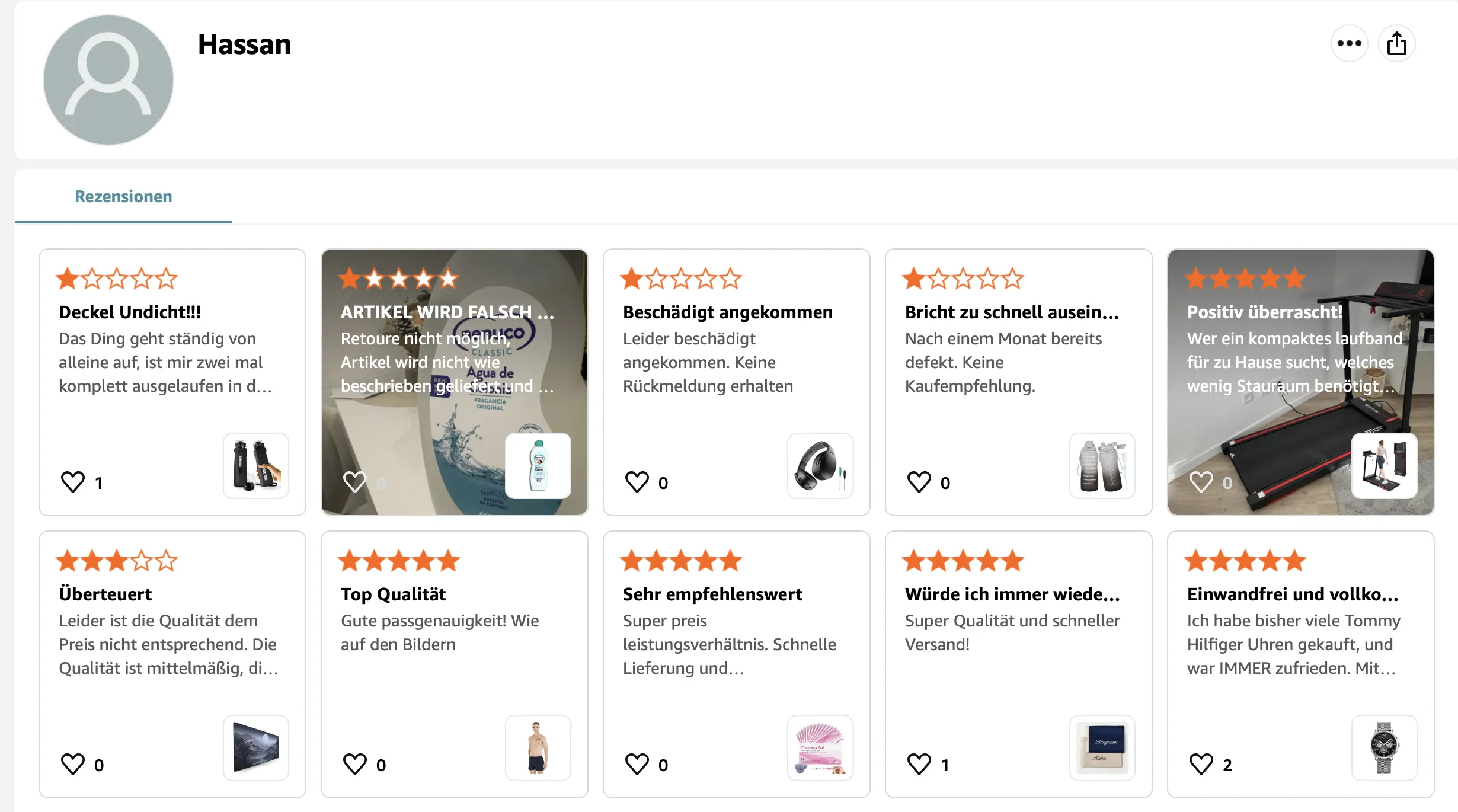
Task: Click the share profile icon
Action: point(1396,43)
